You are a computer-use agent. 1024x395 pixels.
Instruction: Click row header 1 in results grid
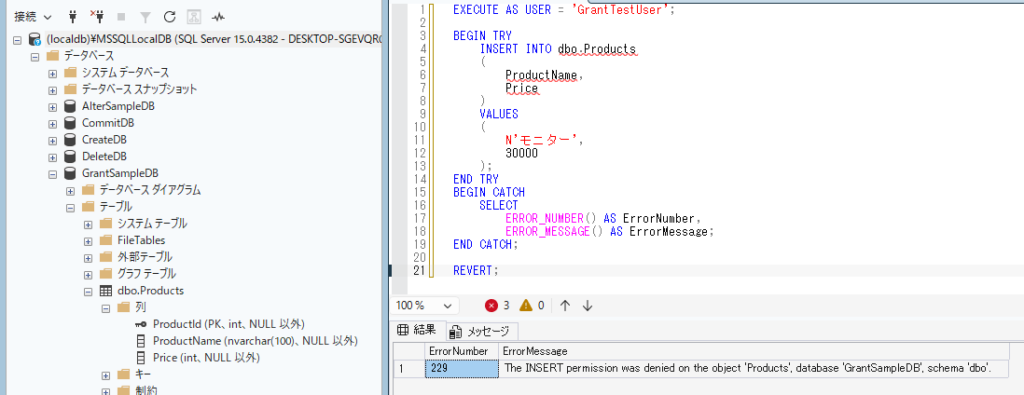coord(408,368)
